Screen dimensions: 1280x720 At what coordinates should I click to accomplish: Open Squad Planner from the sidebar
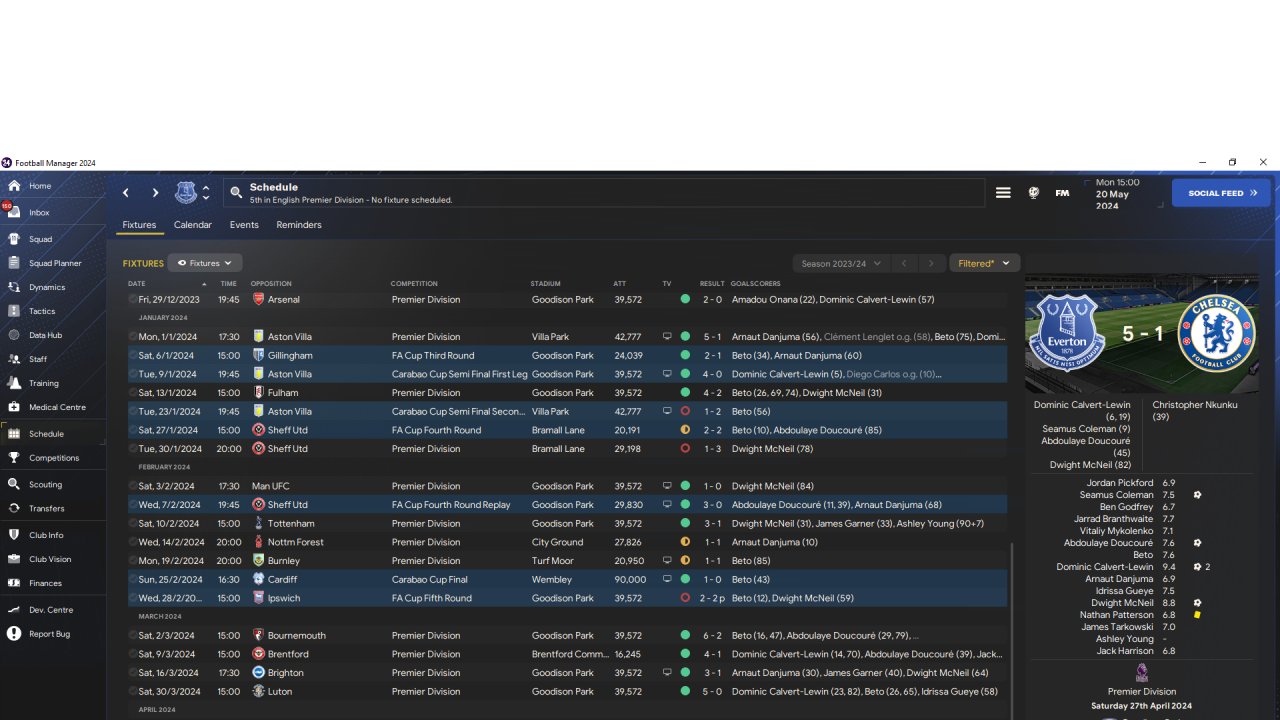[55, 264]
